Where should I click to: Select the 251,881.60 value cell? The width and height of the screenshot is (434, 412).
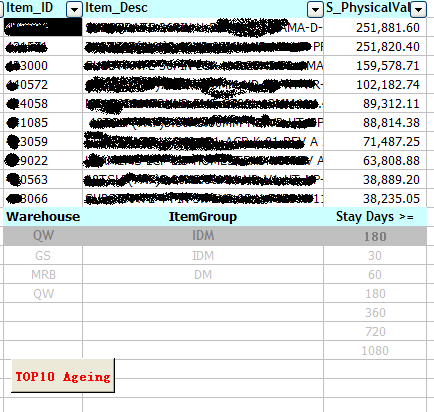tap(375, 27)
